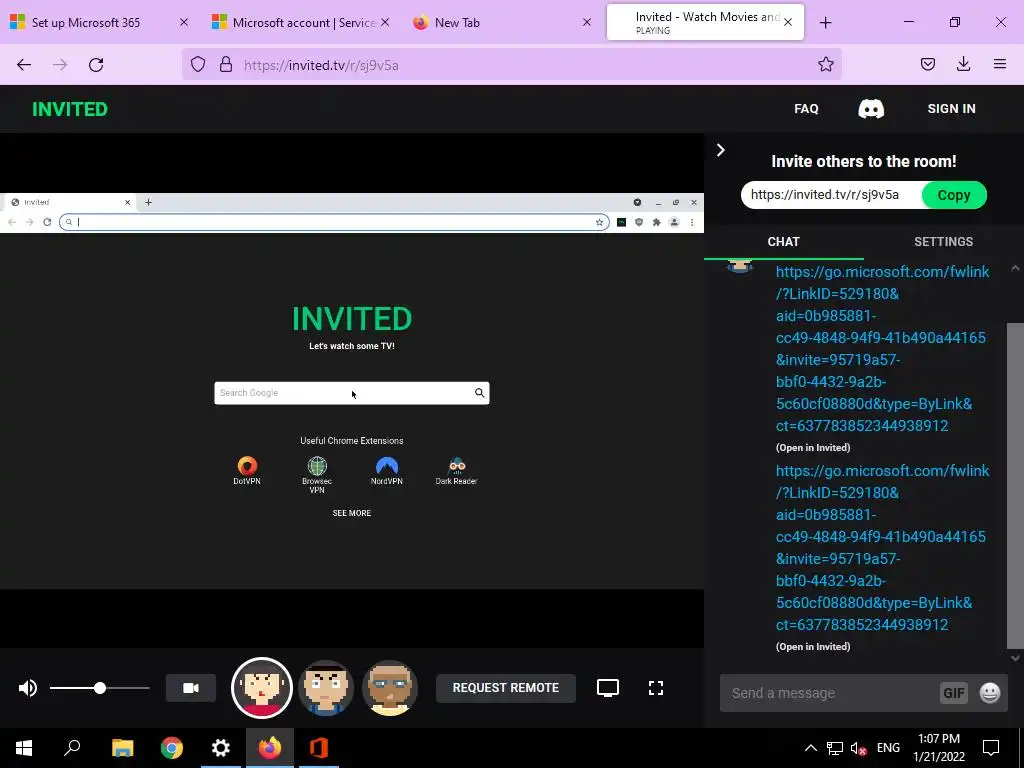
Task: Click the Firefox address bar URL
Action: click(x=321, y=65)
